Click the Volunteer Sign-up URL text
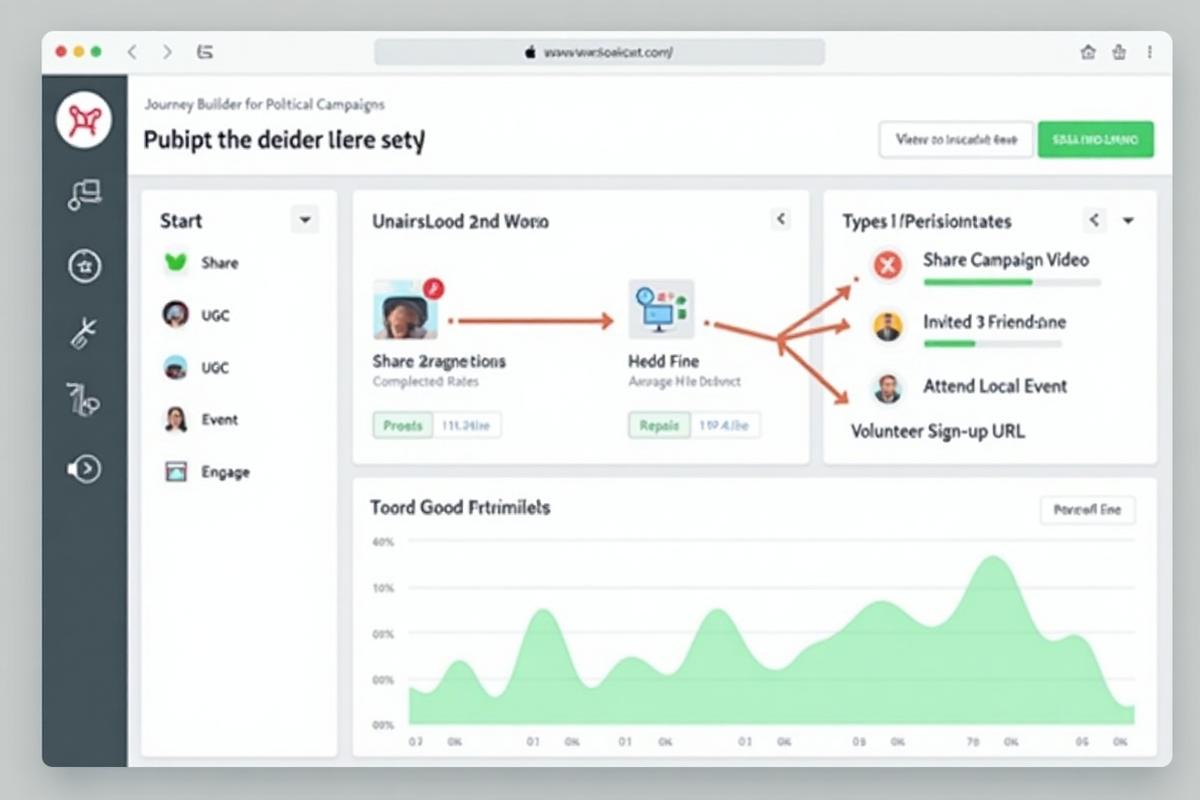The width and height of the screenshot is (1200, 800). click(x=937, y=432)
